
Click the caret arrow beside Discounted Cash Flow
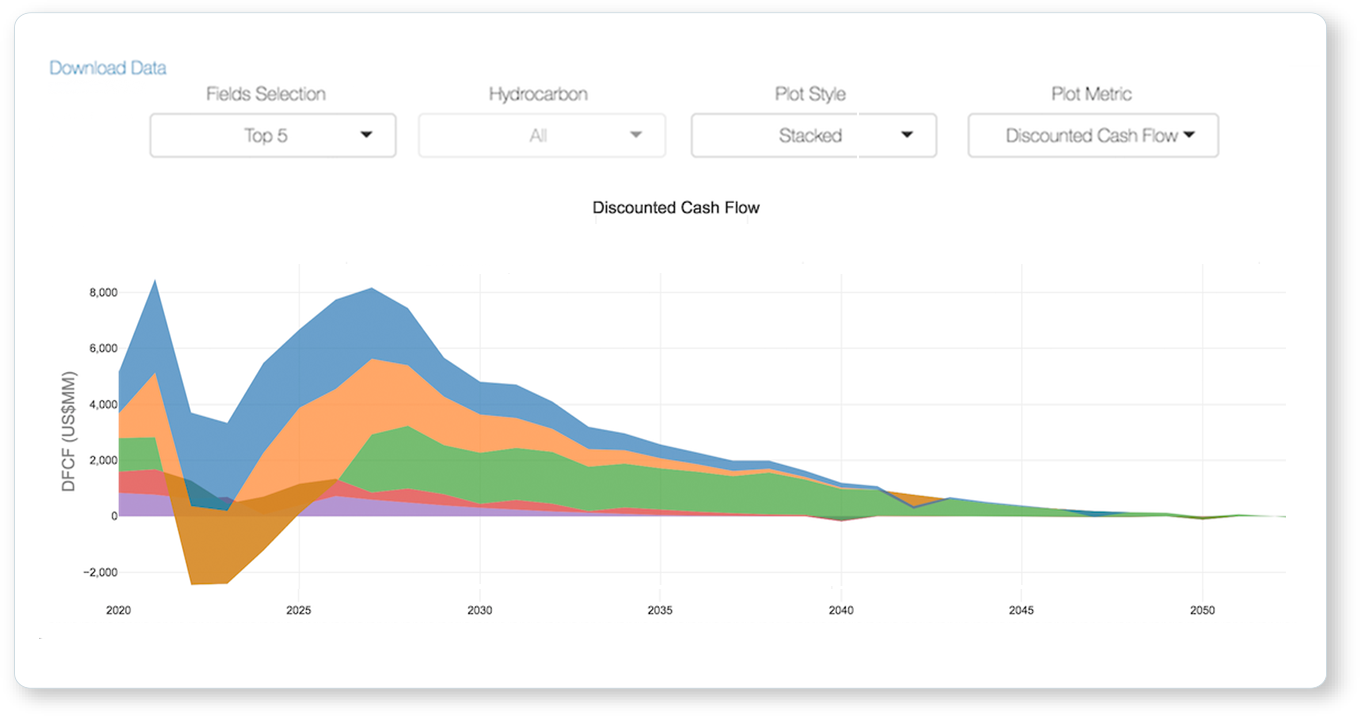[1189, 135]
